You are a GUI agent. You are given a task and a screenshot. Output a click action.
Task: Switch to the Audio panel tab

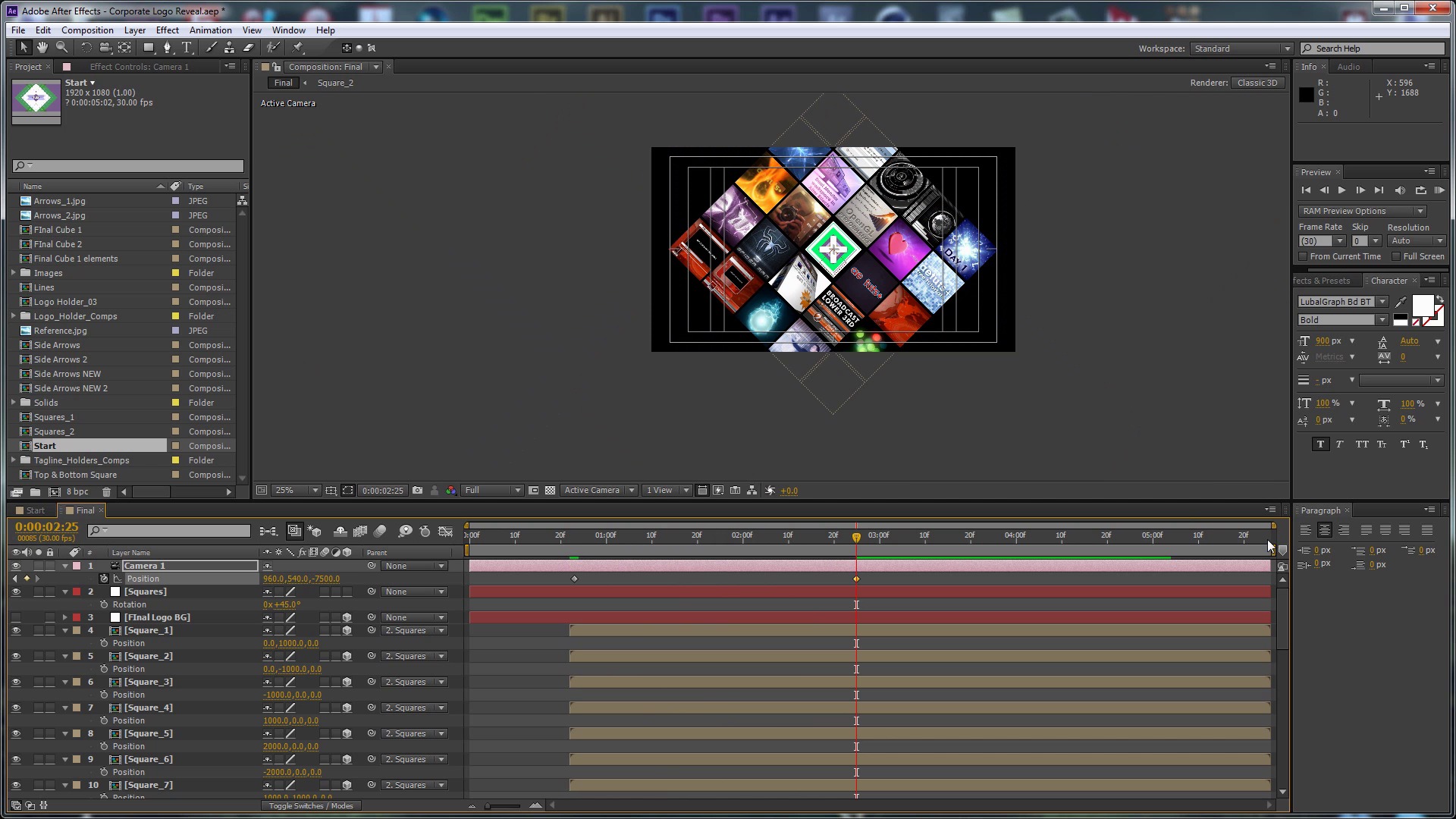[x=1348, y=67]
